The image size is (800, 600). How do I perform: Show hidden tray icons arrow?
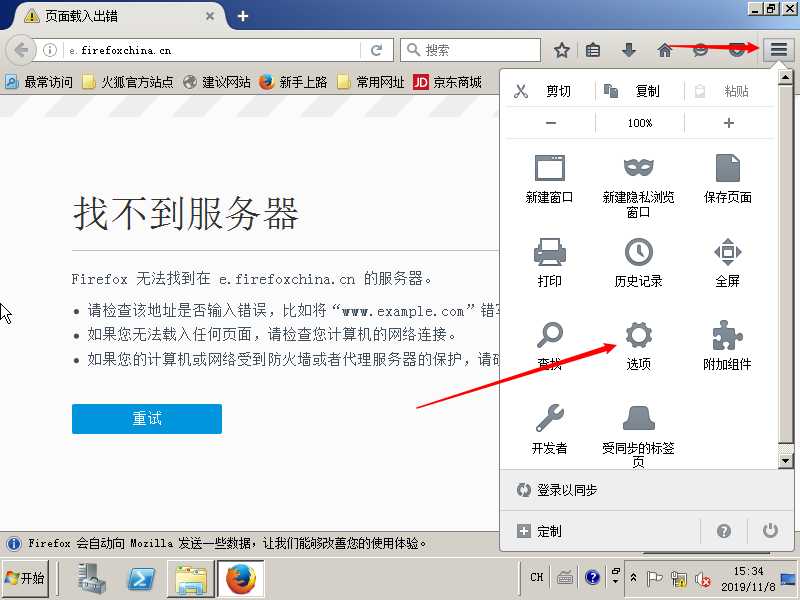pos(633,577)
